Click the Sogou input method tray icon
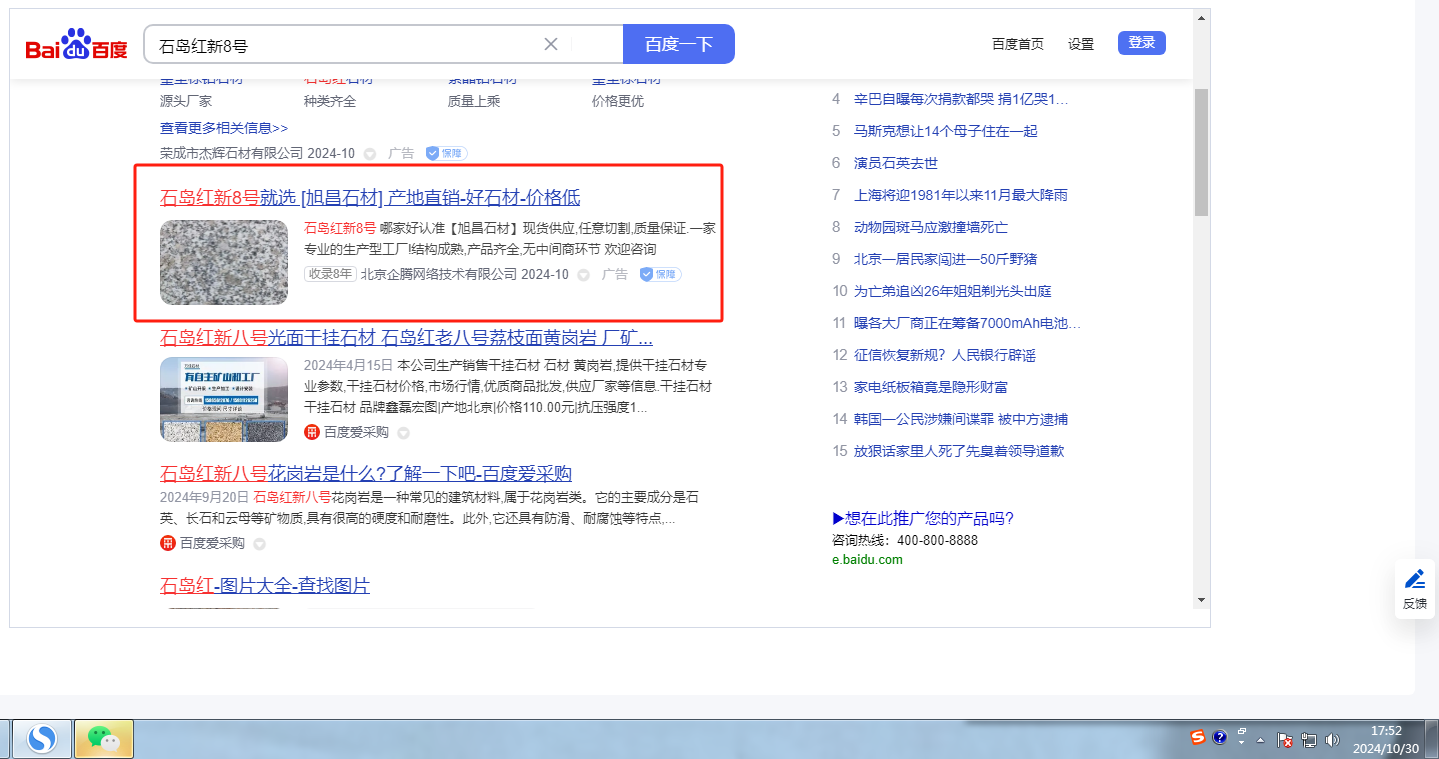Viewport: 1439px width, 759px height. tap(1197, 738)
